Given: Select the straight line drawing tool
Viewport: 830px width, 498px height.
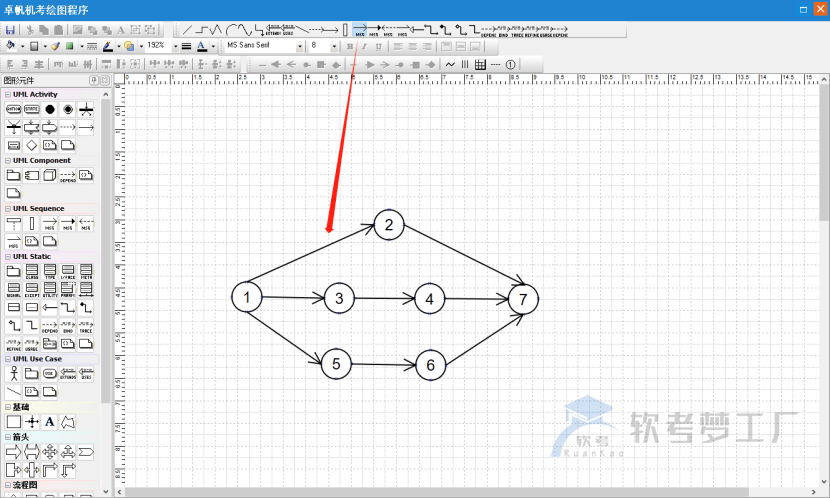Looking at the screenshot, I should tap(187, 30).
